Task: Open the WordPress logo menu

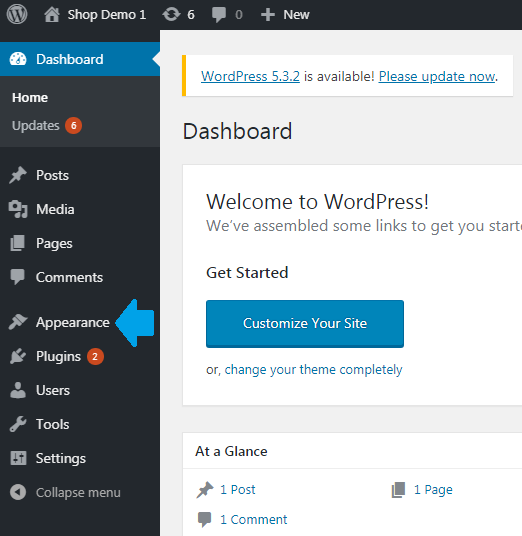Action: (17, 14)
